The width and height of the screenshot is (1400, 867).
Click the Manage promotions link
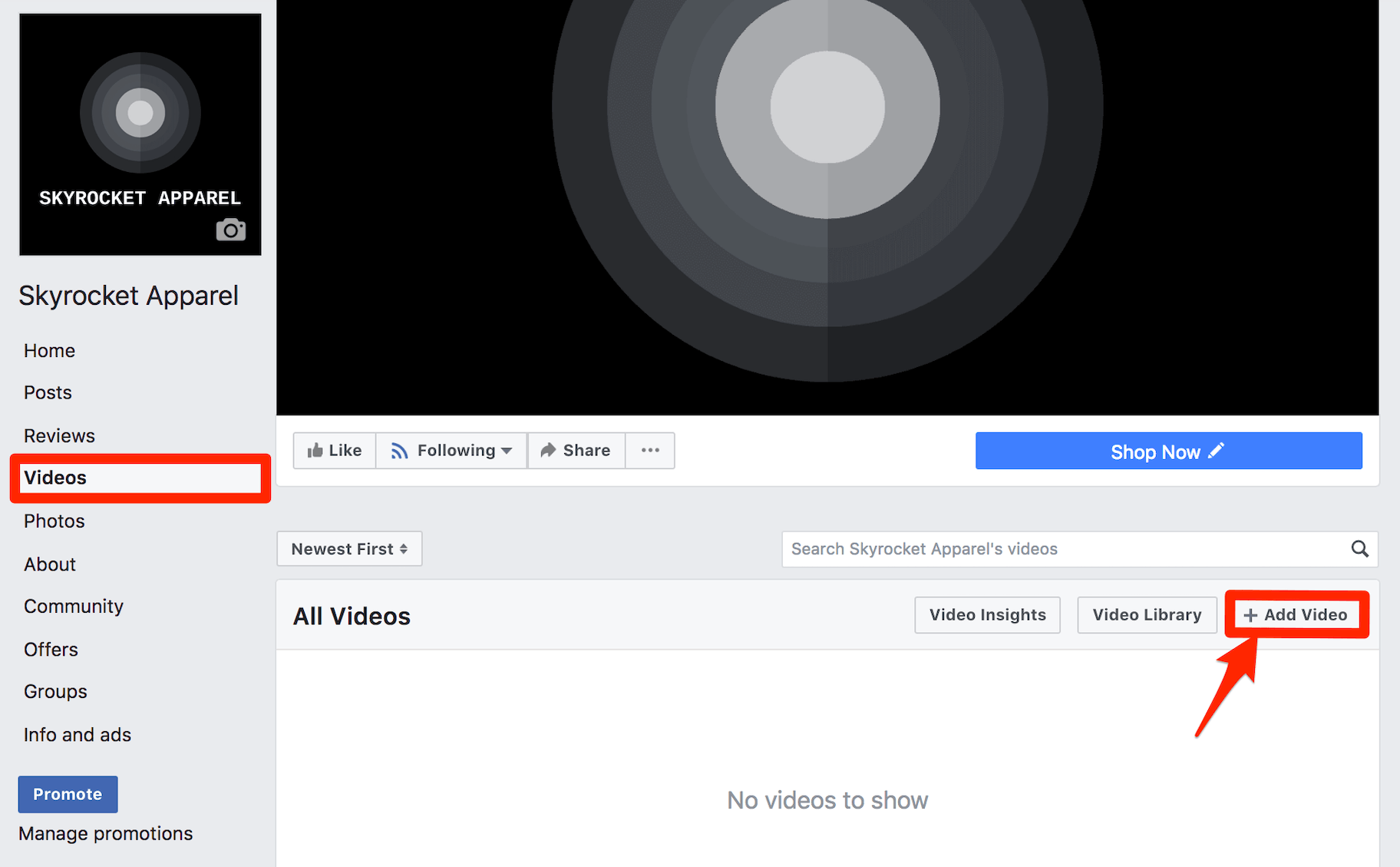tap(105, 833)
